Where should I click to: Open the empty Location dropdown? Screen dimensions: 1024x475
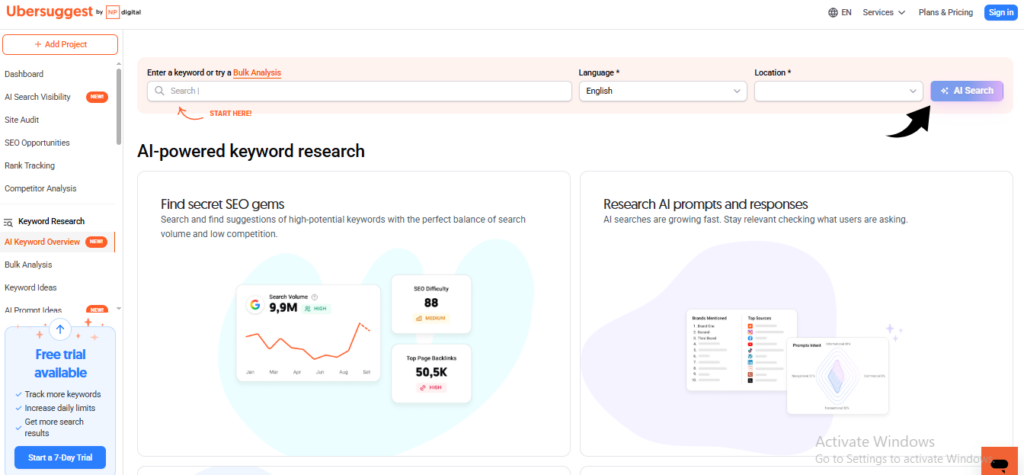pyautogui.click(x=839, y=91)
